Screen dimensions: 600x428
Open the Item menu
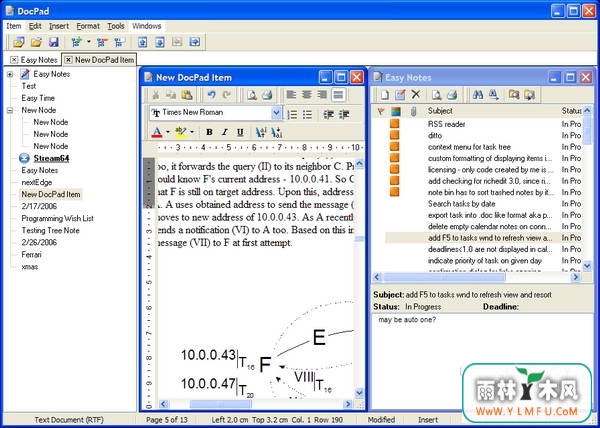click(x=14, y=26)
